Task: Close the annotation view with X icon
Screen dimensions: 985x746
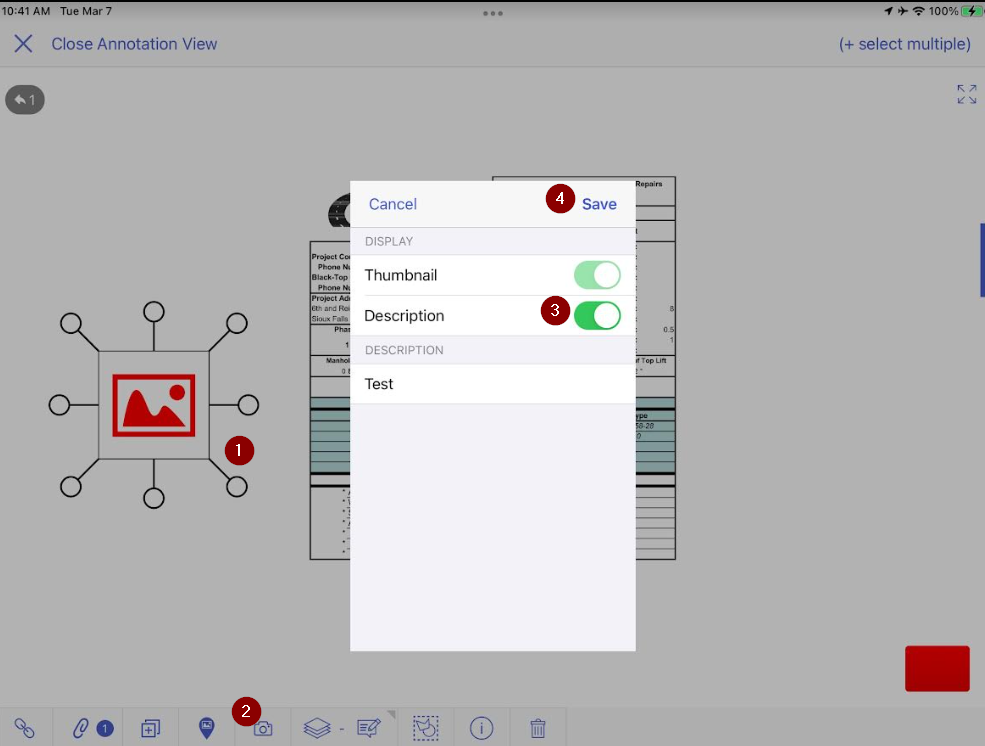Action: (23, 44)
